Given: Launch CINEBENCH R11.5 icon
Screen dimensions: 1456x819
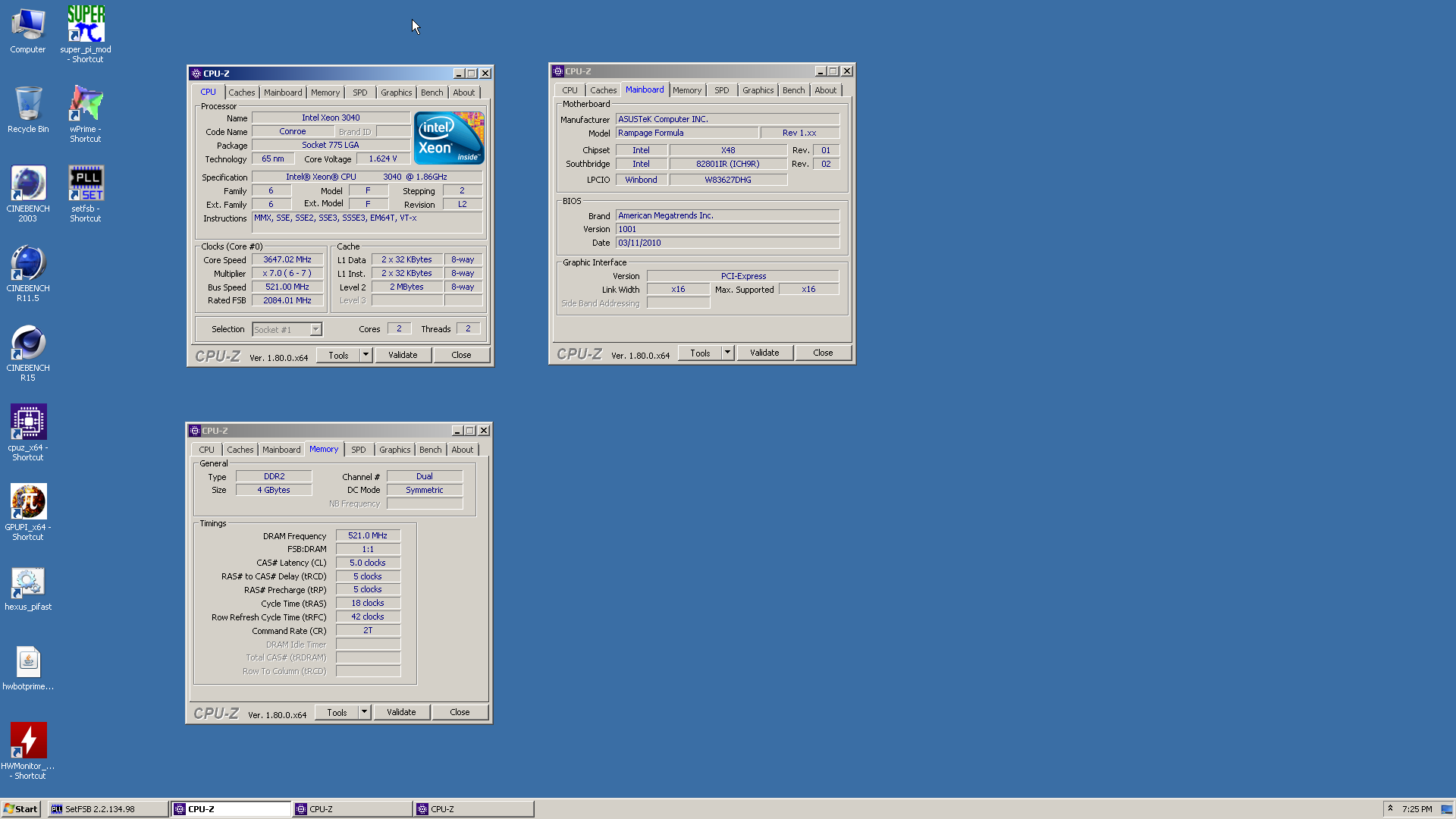Looking at the screenshot, I should [x=28, y=274].
